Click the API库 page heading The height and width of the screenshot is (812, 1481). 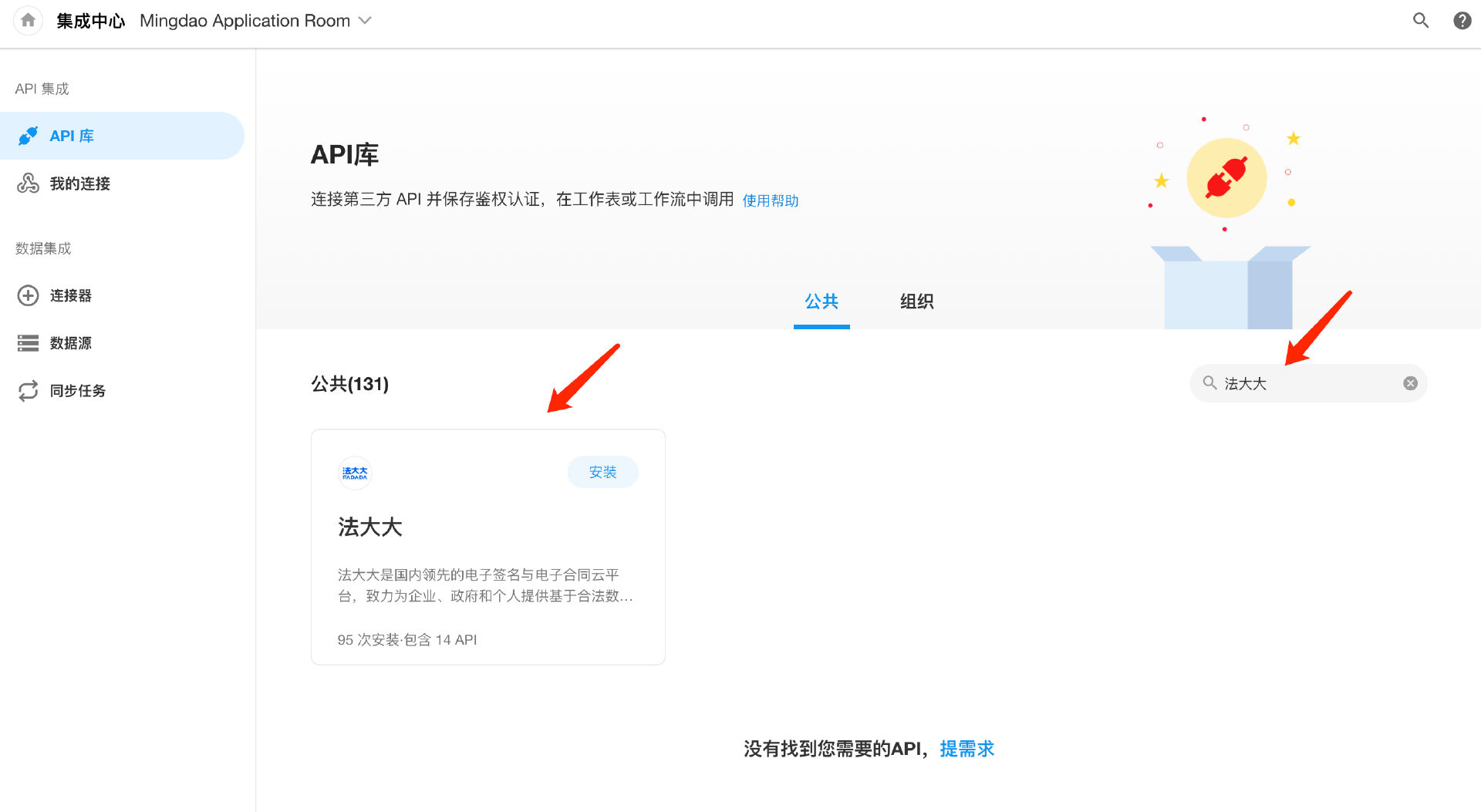click(x=345, y=155)
